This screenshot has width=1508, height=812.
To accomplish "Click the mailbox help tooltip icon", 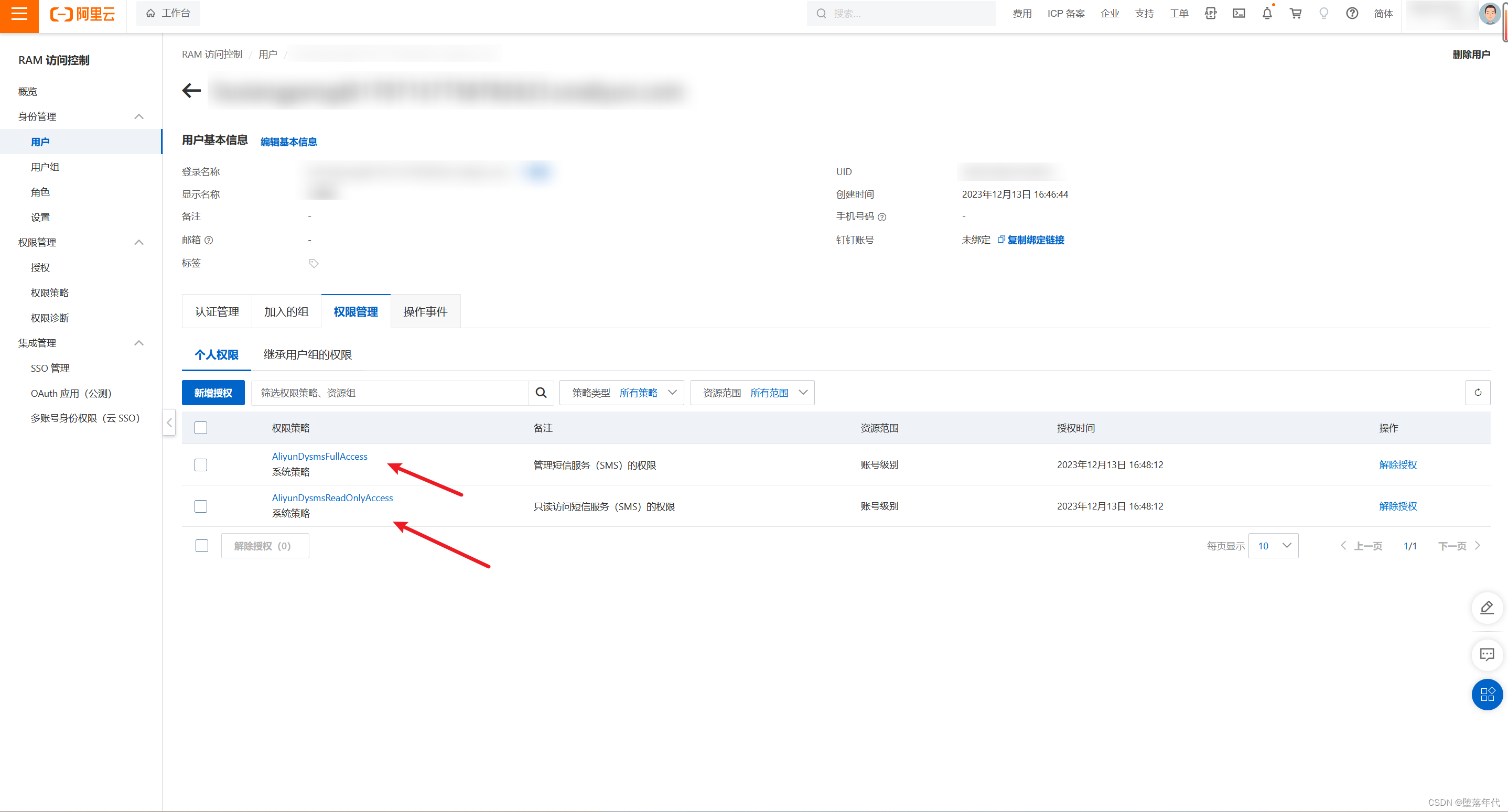I will 209,240.
